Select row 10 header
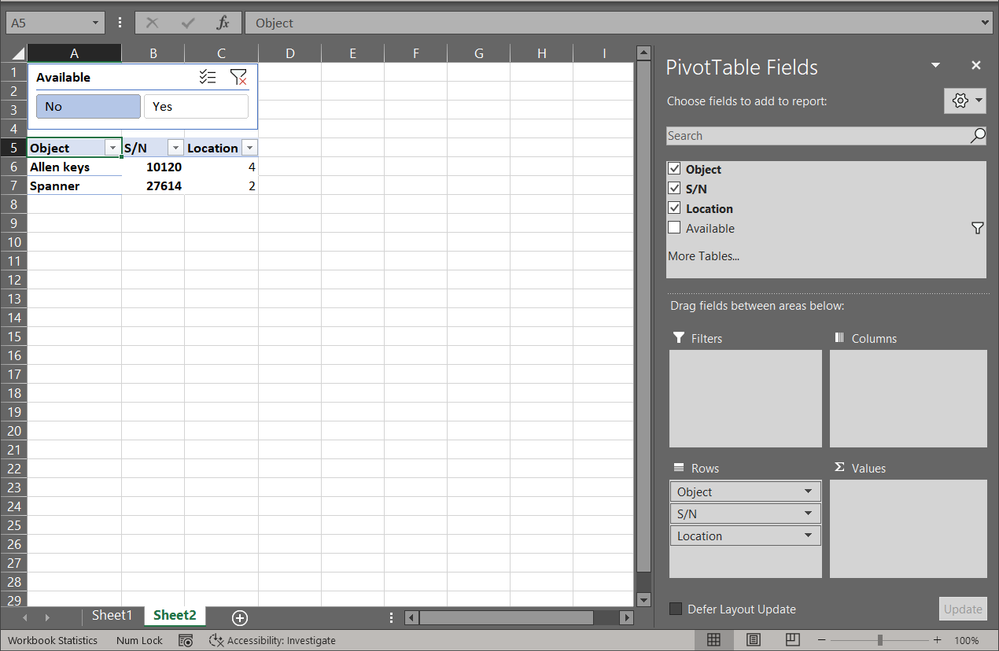 pyautogui.click(x=14, y=242)
